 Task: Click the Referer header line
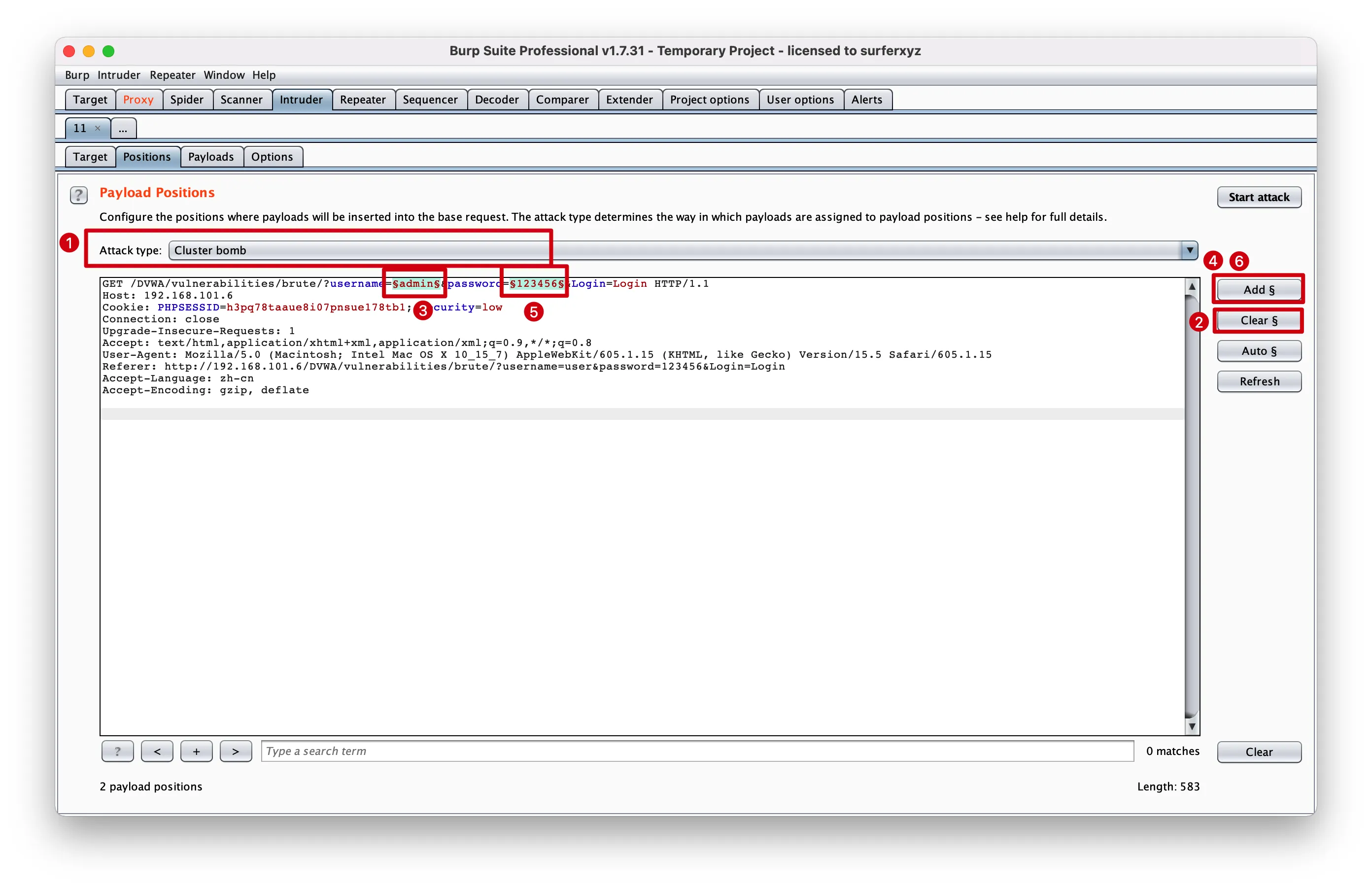pyautogui.click(x=444, y=366)
